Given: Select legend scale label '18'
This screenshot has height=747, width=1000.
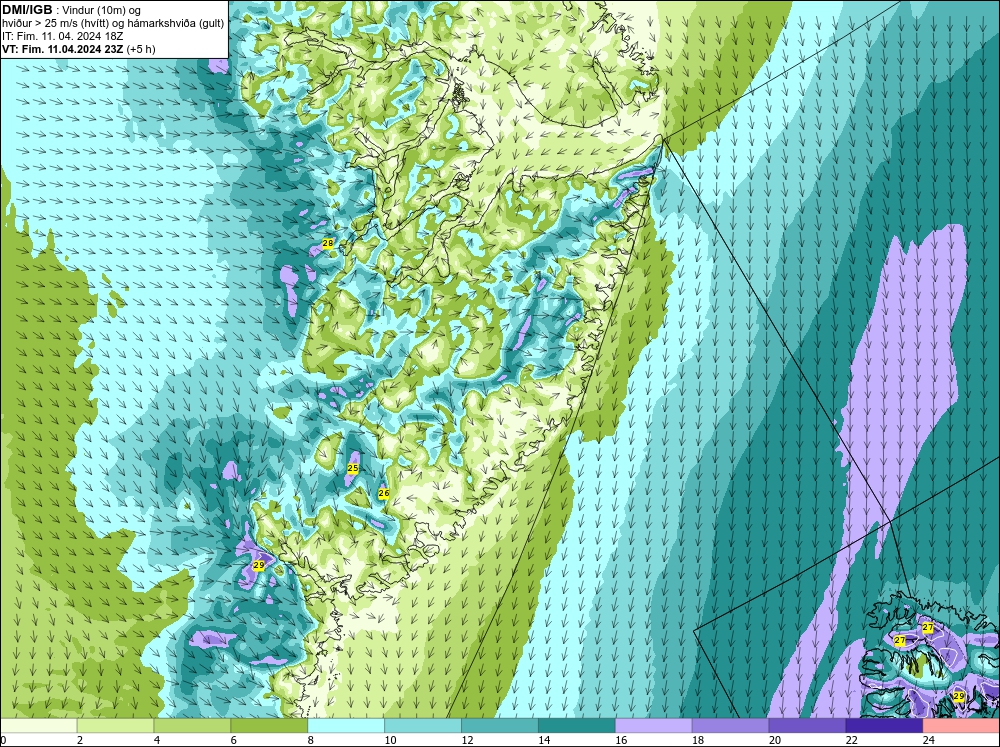Looking at the screenshot, I should coord(698,740).
